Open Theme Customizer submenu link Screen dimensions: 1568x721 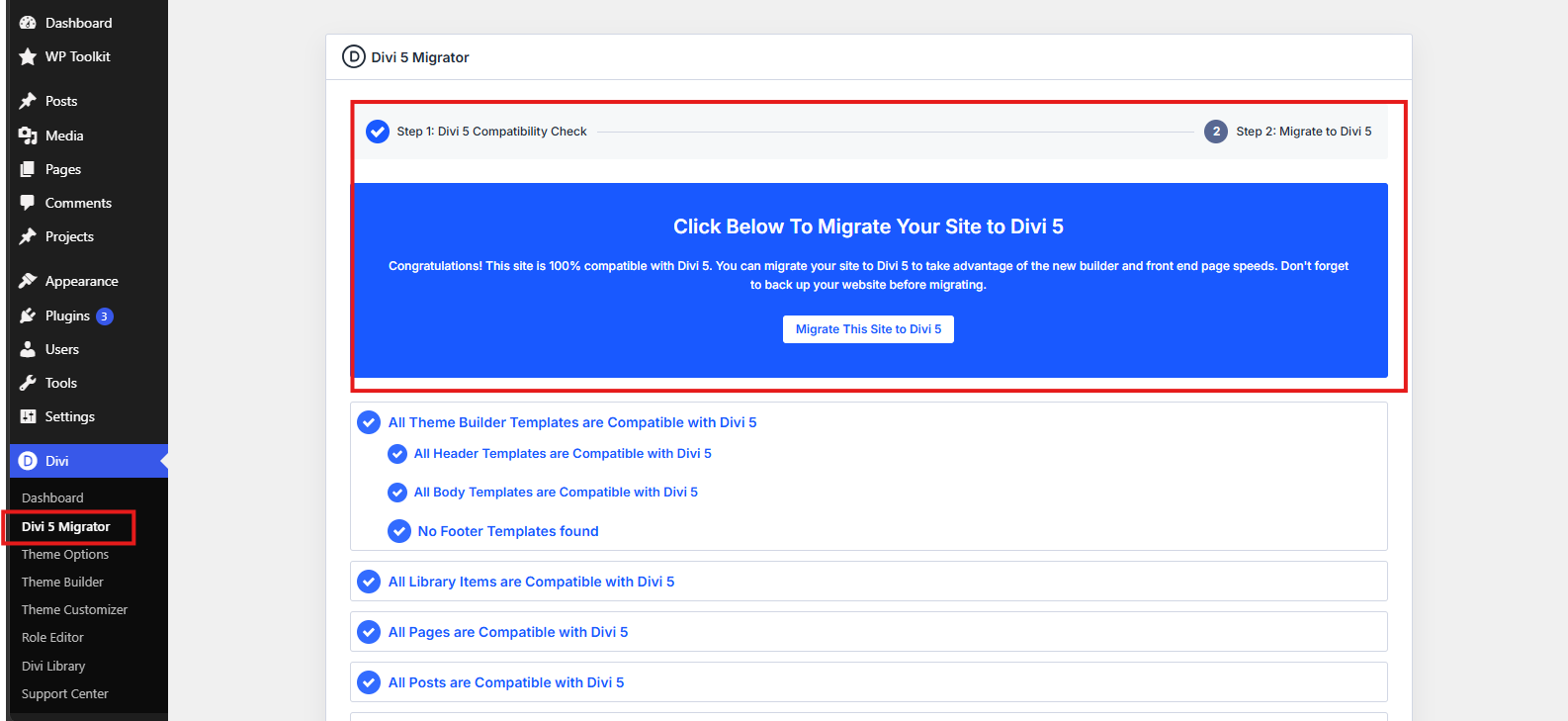click(75, 609)
